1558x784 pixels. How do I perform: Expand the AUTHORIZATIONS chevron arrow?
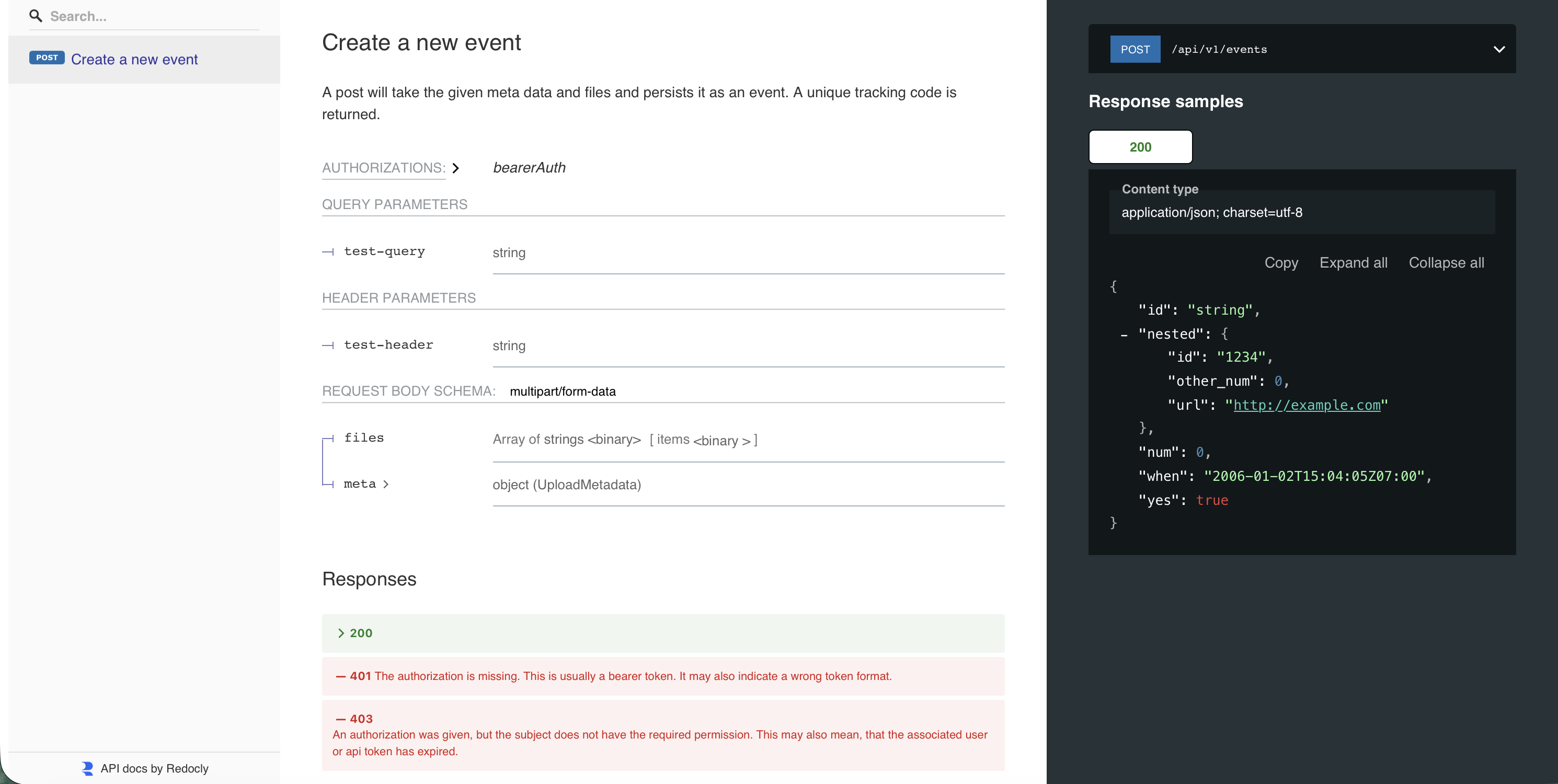(456, 168)
